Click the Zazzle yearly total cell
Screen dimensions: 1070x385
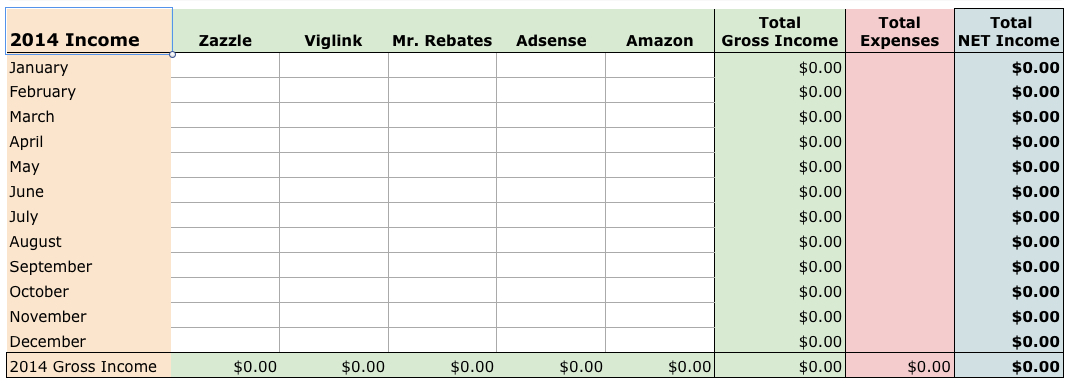(x=225, y=366)
